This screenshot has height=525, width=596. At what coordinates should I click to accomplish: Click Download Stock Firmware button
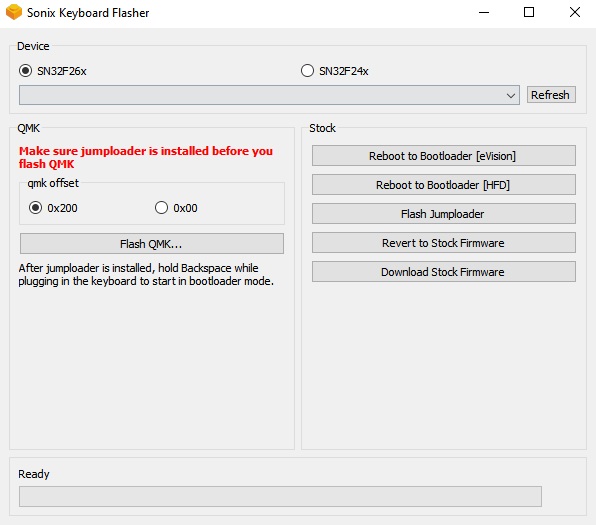pos(444,272)
